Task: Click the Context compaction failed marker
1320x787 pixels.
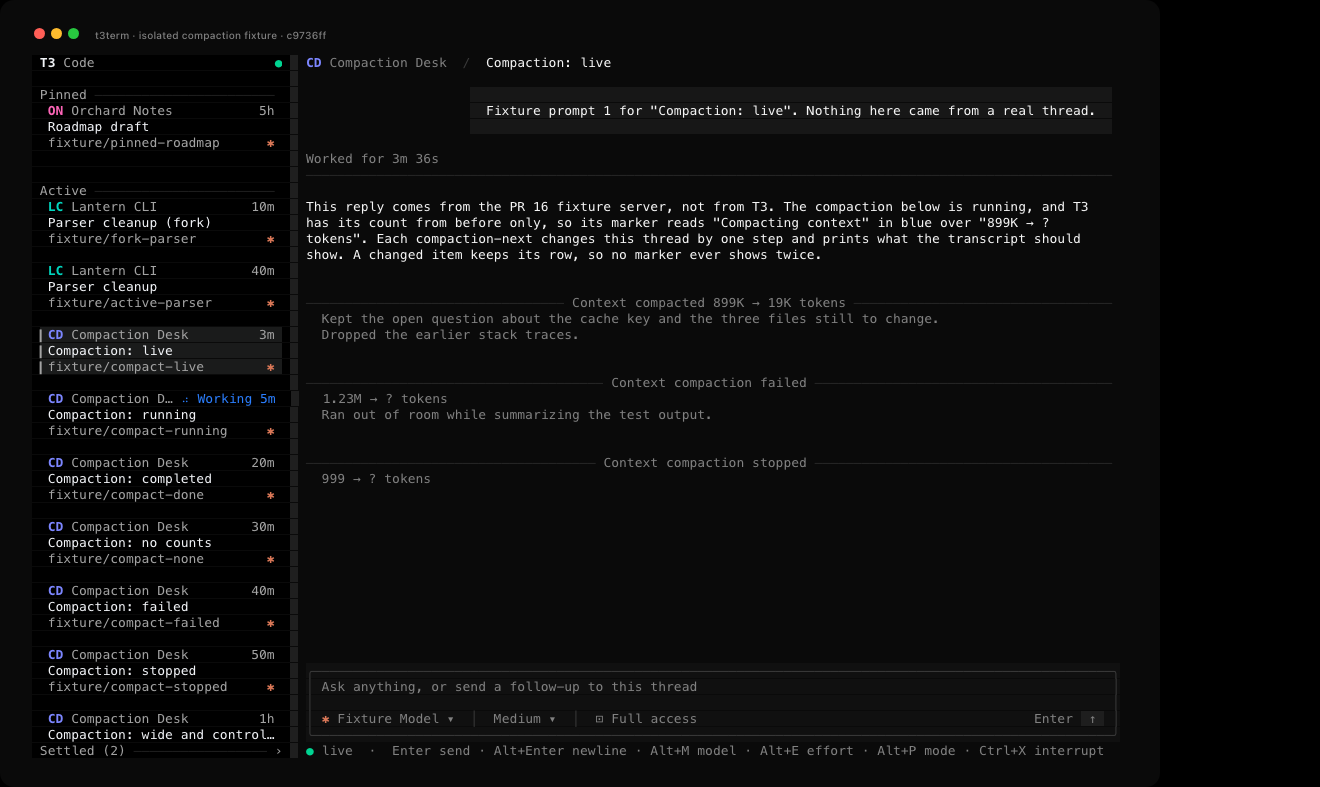Action: (709, 383)
